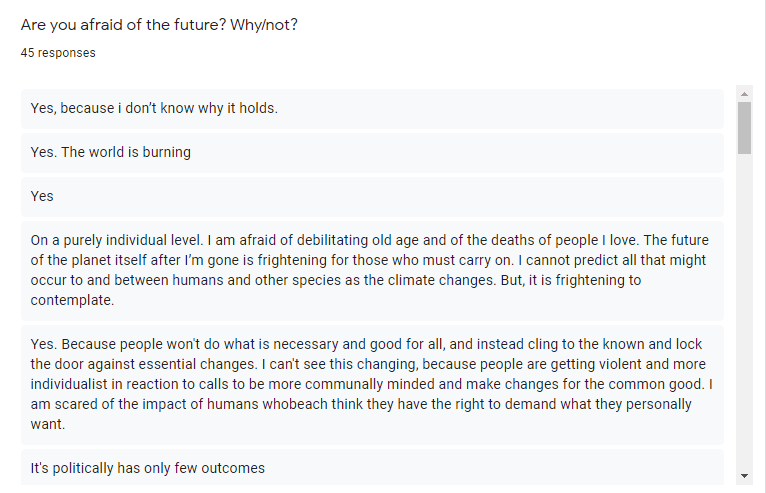Select the response starting "Yes. Because people won't do"
This screenshot has height=493, width=766.
(x=371, y=384)
